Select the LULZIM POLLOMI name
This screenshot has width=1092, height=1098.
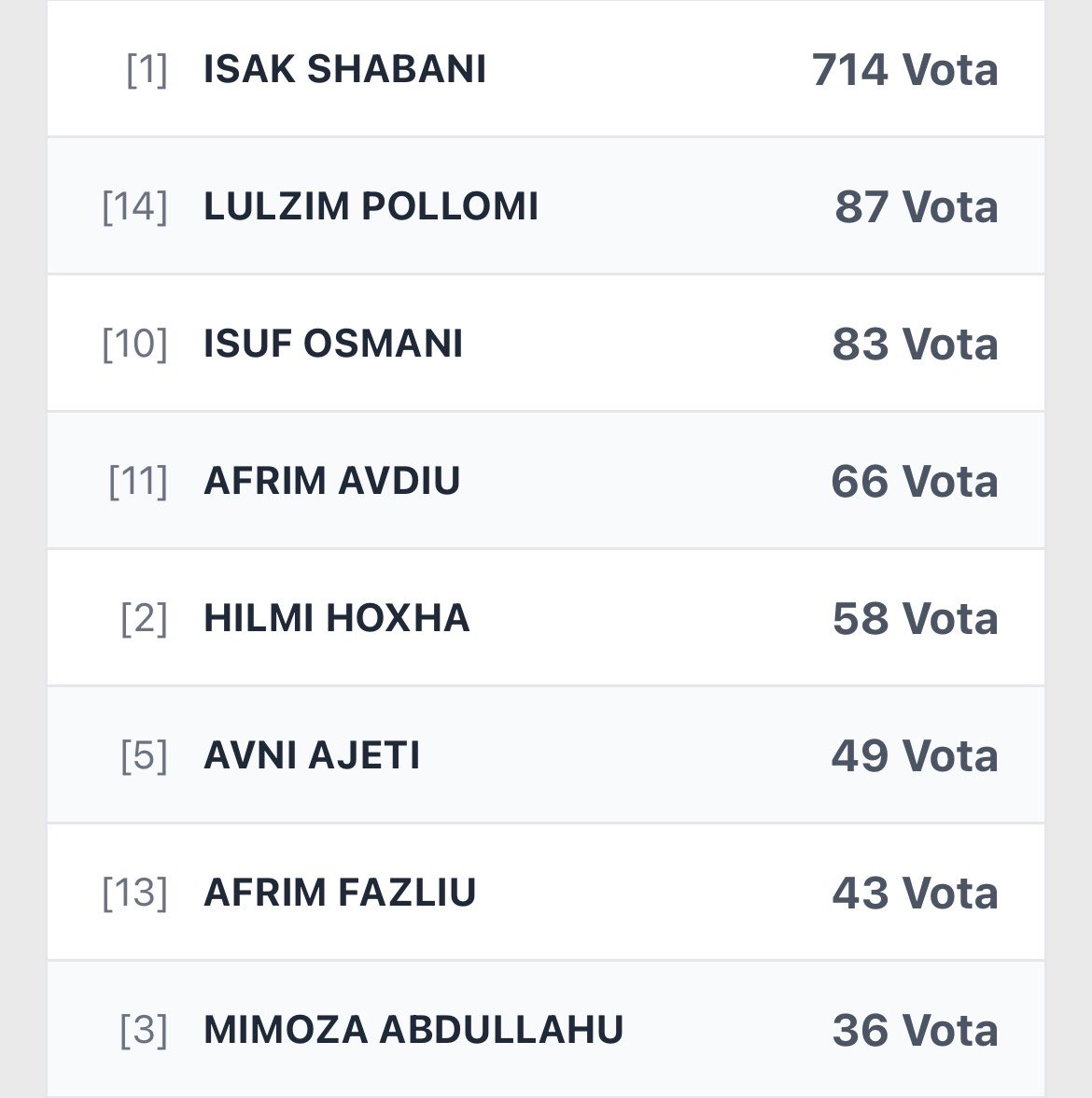(x=371, y=206)
